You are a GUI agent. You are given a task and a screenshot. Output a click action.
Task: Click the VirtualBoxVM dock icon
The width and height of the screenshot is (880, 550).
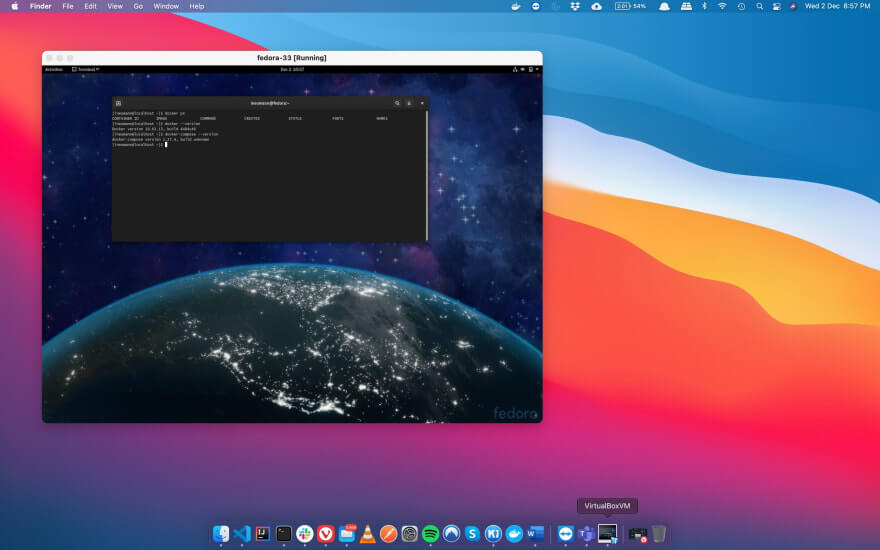point(607,534)
